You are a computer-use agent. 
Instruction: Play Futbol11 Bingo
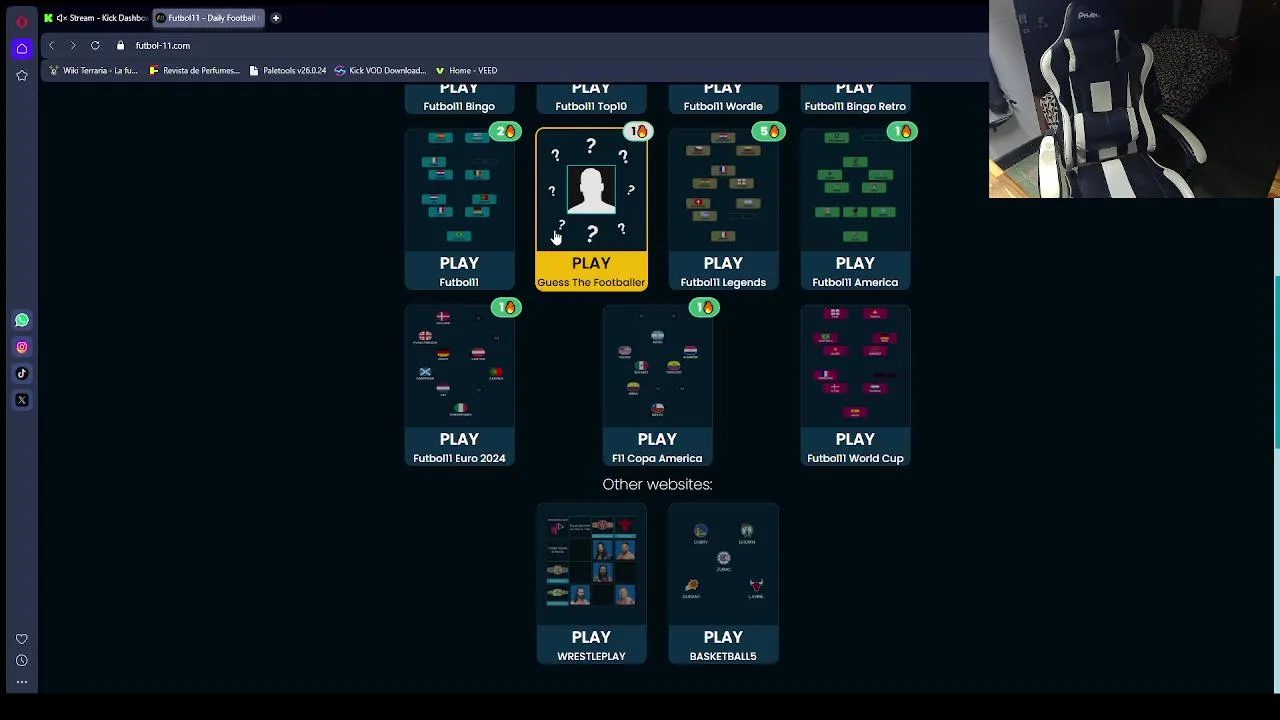pyautogui.click(x=459, y=98)
